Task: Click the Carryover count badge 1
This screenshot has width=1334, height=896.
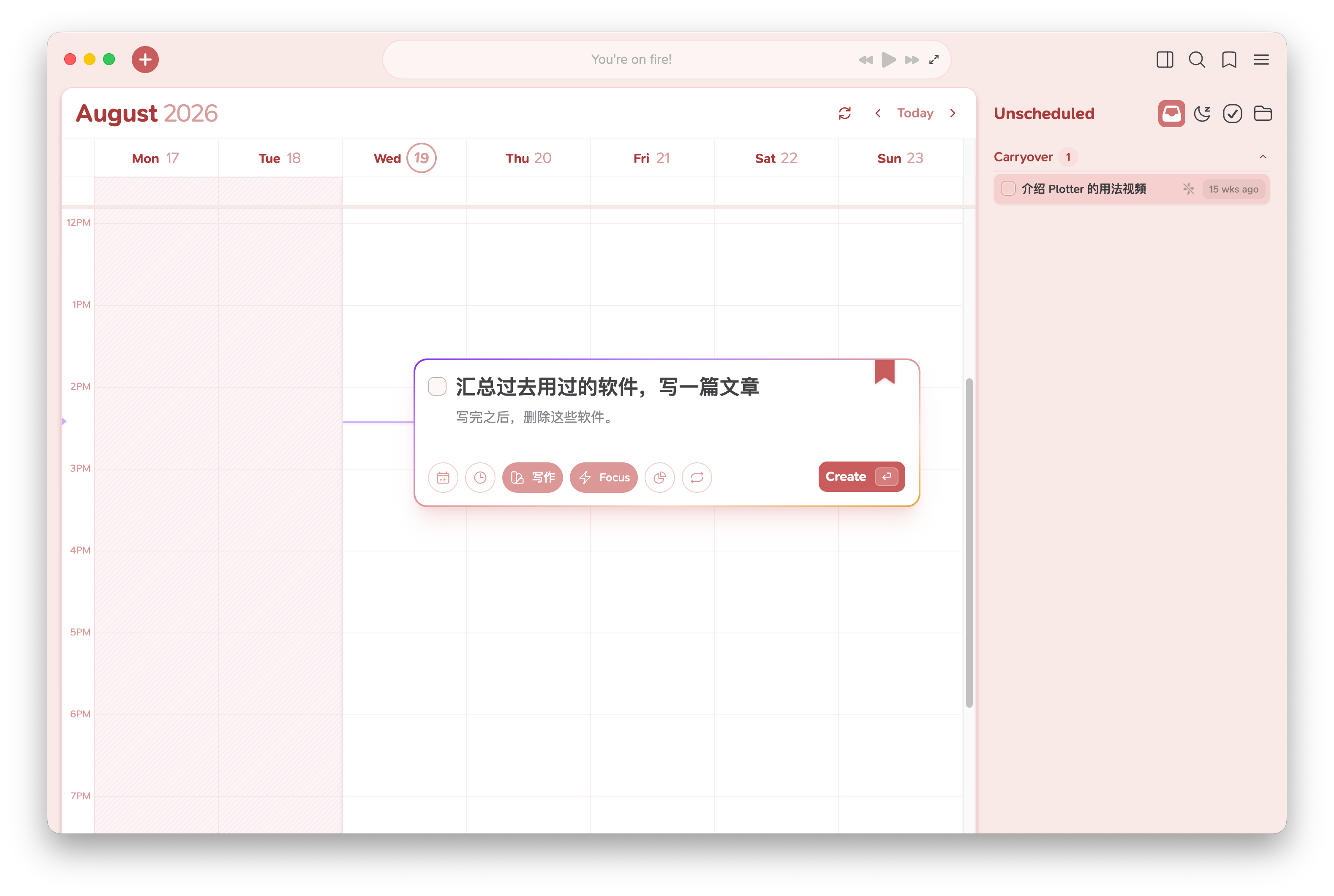Action: point(1067,157)
